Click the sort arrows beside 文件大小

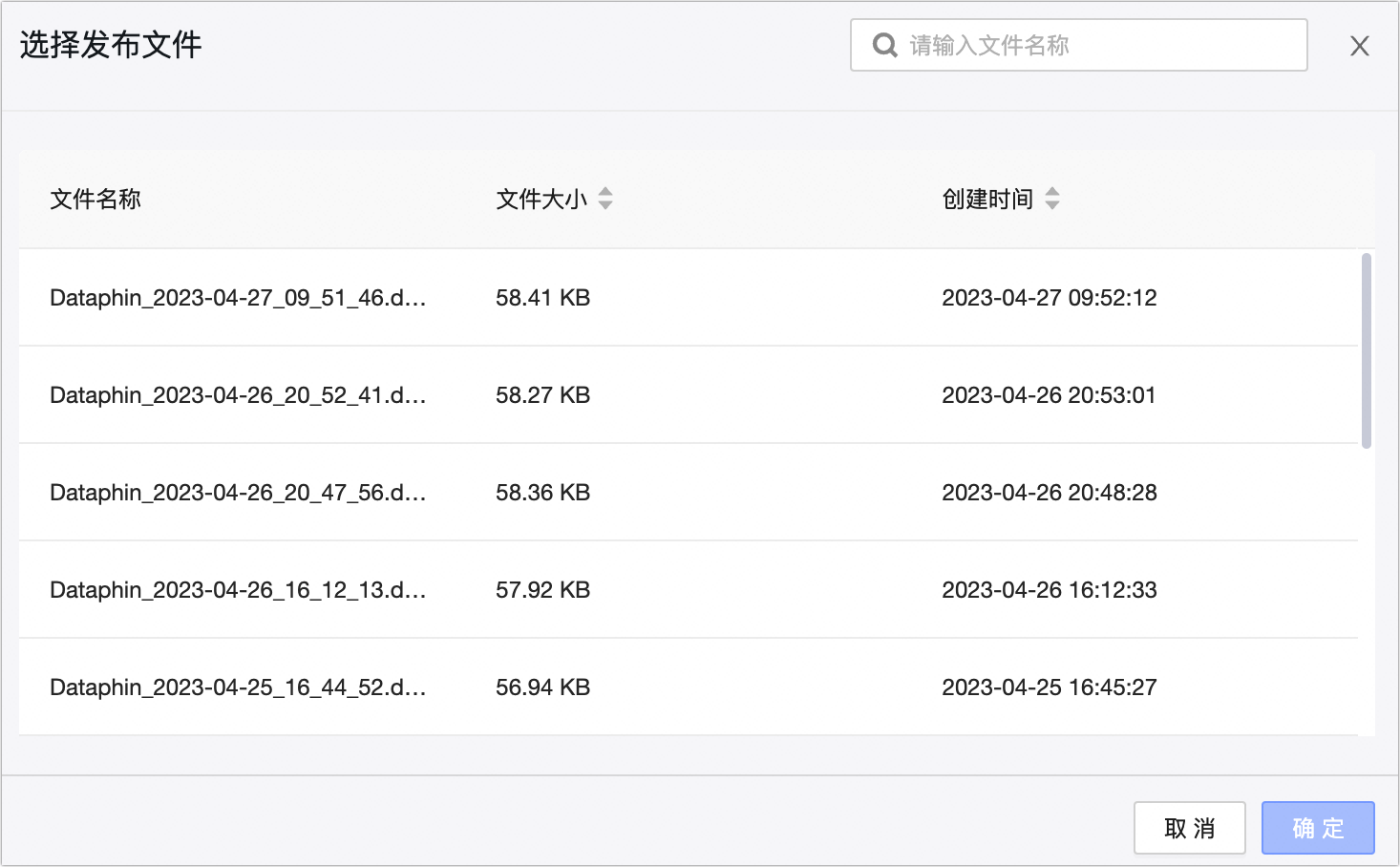click(x=605, y=199)
